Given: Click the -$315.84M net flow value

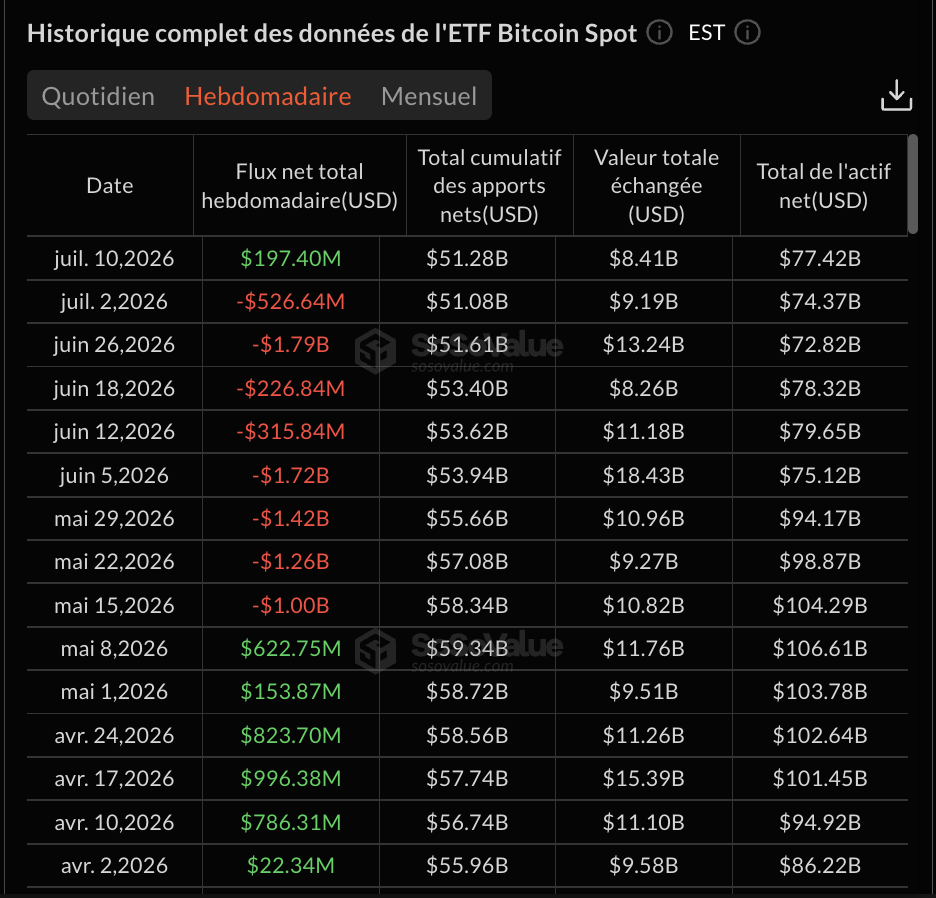Looking at the screenshot, I should [291, 432].
